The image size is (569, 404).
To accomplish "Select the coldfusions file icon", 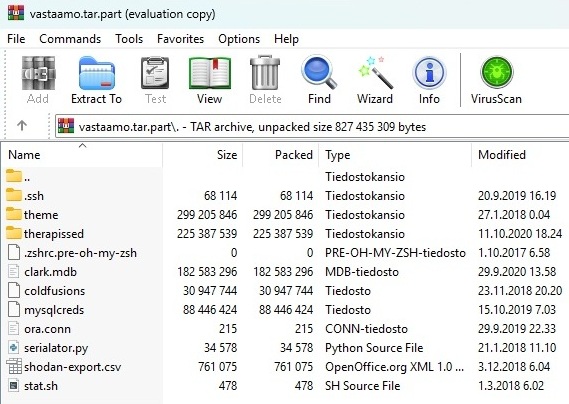I will 14,290.
